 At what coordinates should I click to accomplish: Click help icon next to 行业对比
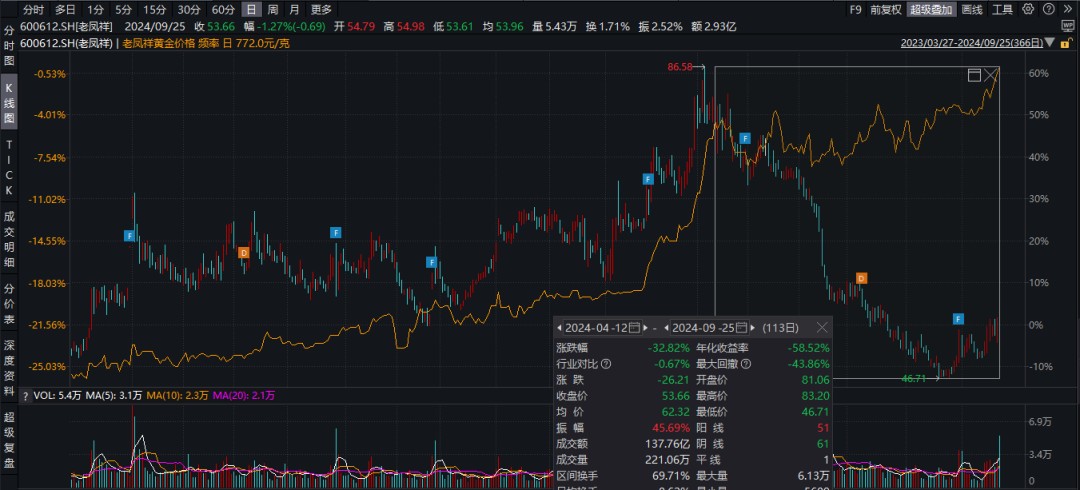(x=606, y=363)
